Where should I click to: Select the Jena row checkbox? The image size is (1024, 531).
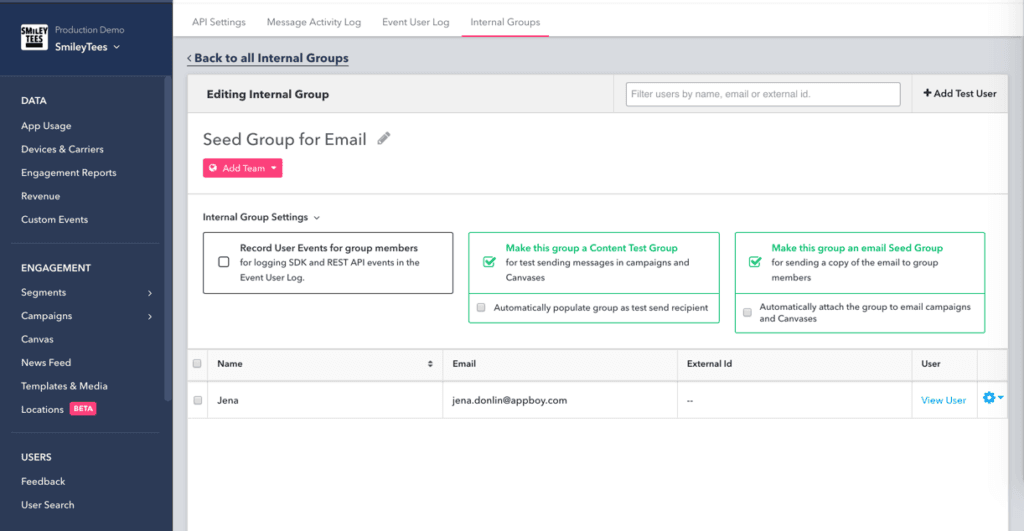tap(197, 400)
